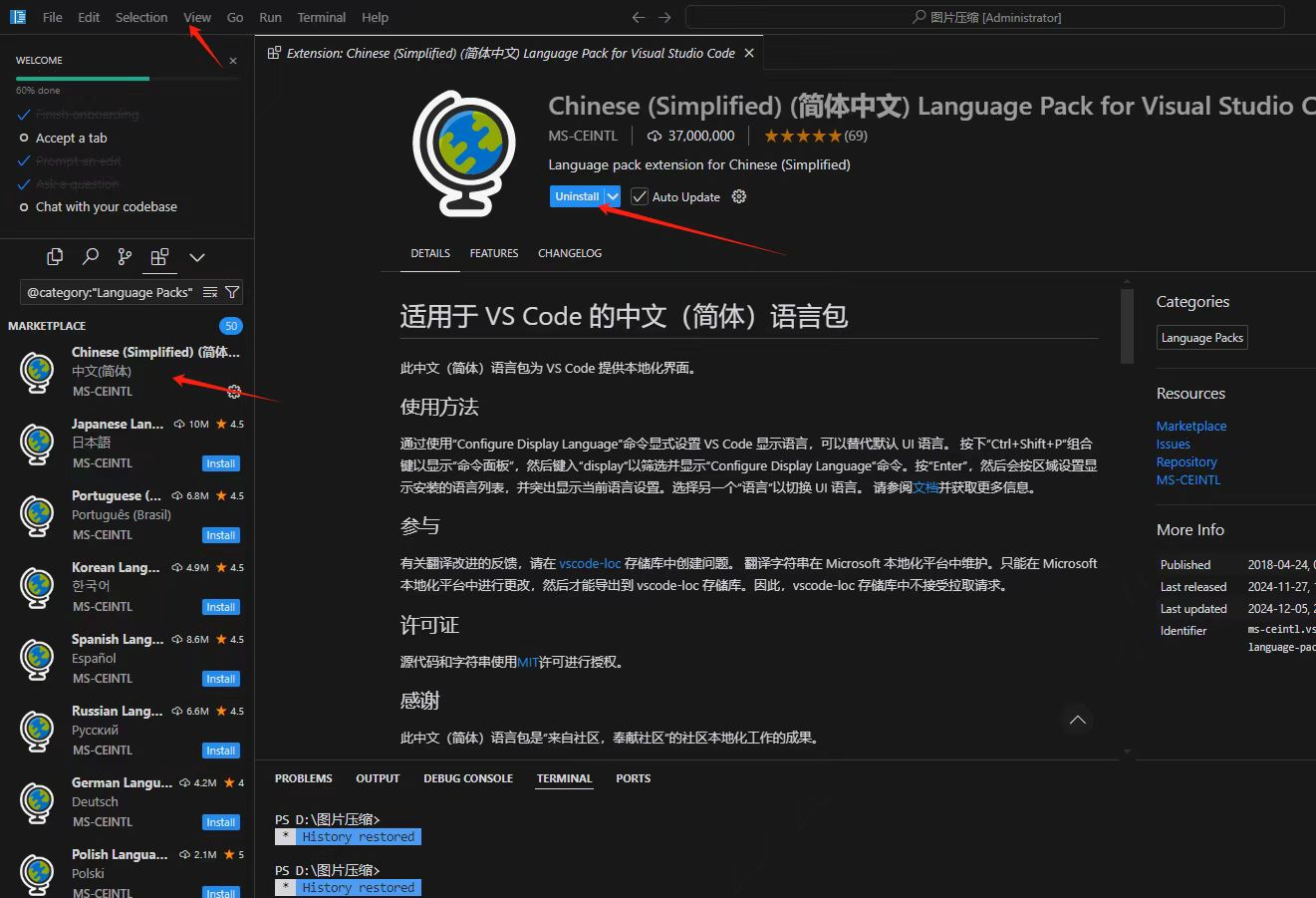Viewport: 1316px width, 898px height.
Task: Open the Run menu
Action: (x=270, y=17)
